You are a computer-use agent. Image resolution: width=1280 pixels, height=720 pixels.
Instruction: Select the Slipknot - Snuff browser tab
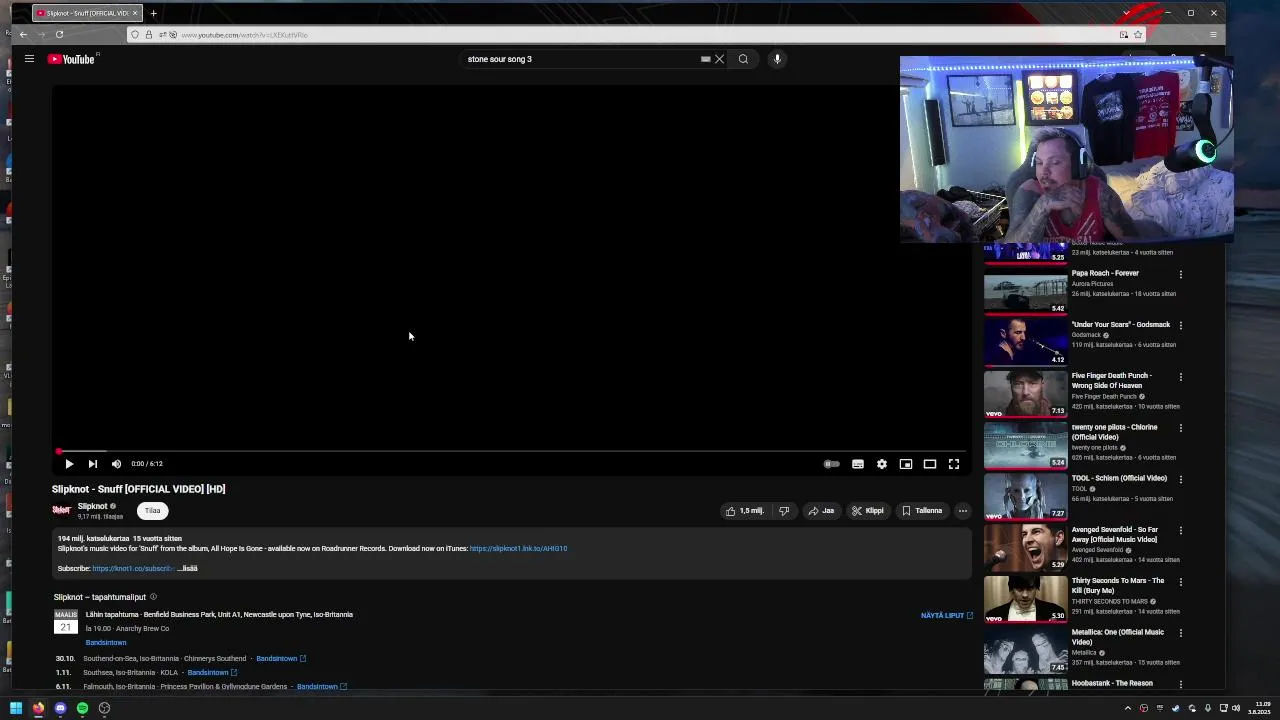point(85,13)
